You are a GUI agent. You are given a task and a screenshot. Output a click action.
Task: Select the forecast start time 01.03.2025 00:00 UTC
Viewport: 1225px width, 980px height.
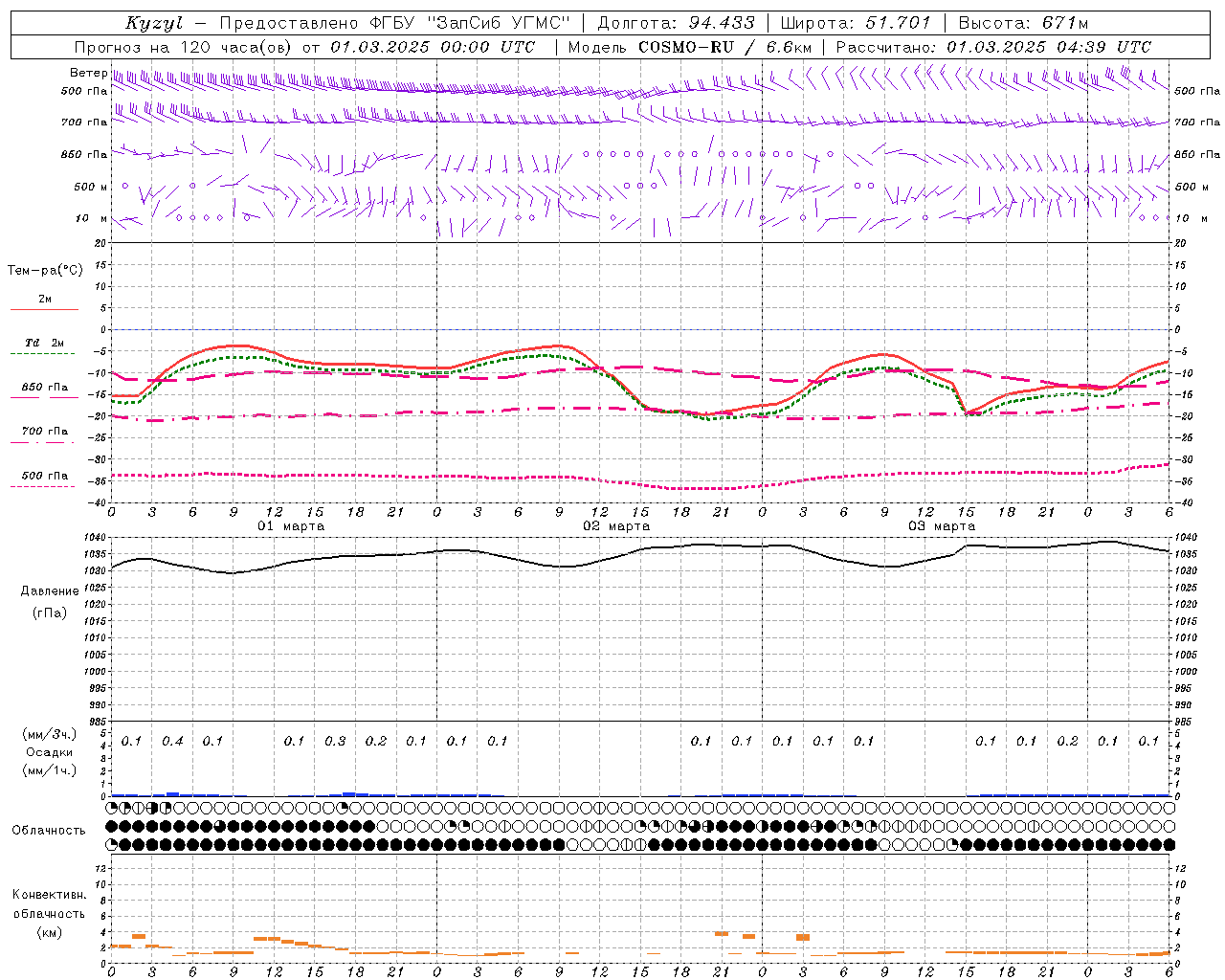433,47
